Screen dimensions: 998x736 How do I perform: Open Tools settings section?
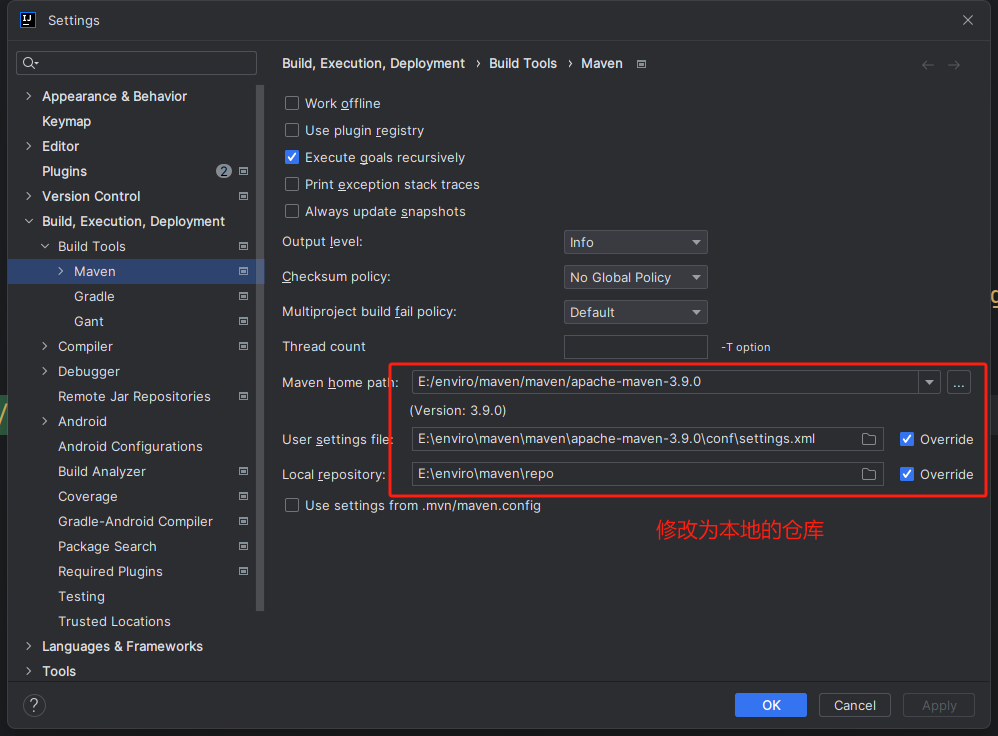(59, 672)
